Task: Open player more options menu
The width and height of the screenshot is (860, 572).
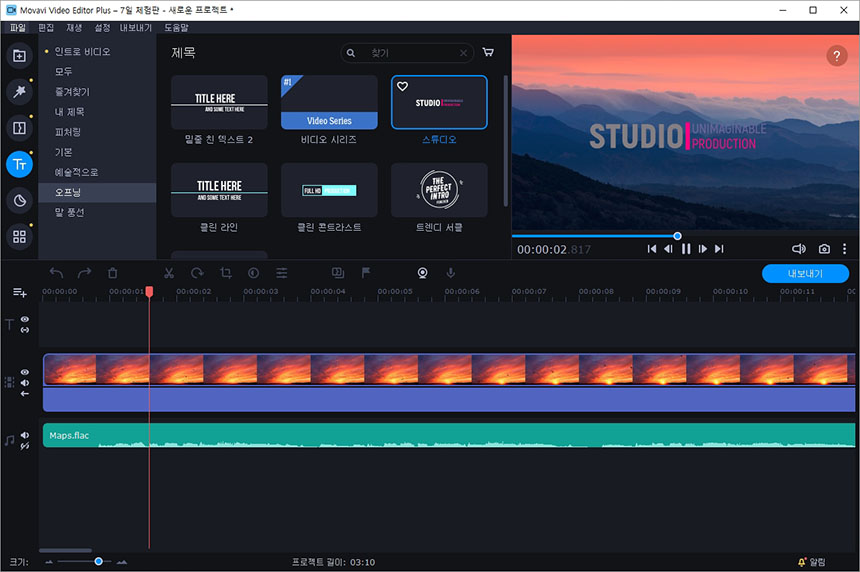Action: pos(844,249)
